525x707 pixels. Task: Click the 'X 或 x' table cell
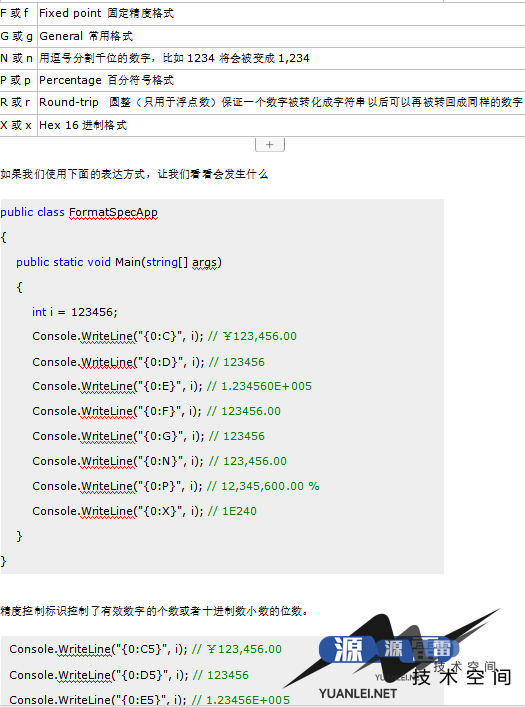pos(18,125)
